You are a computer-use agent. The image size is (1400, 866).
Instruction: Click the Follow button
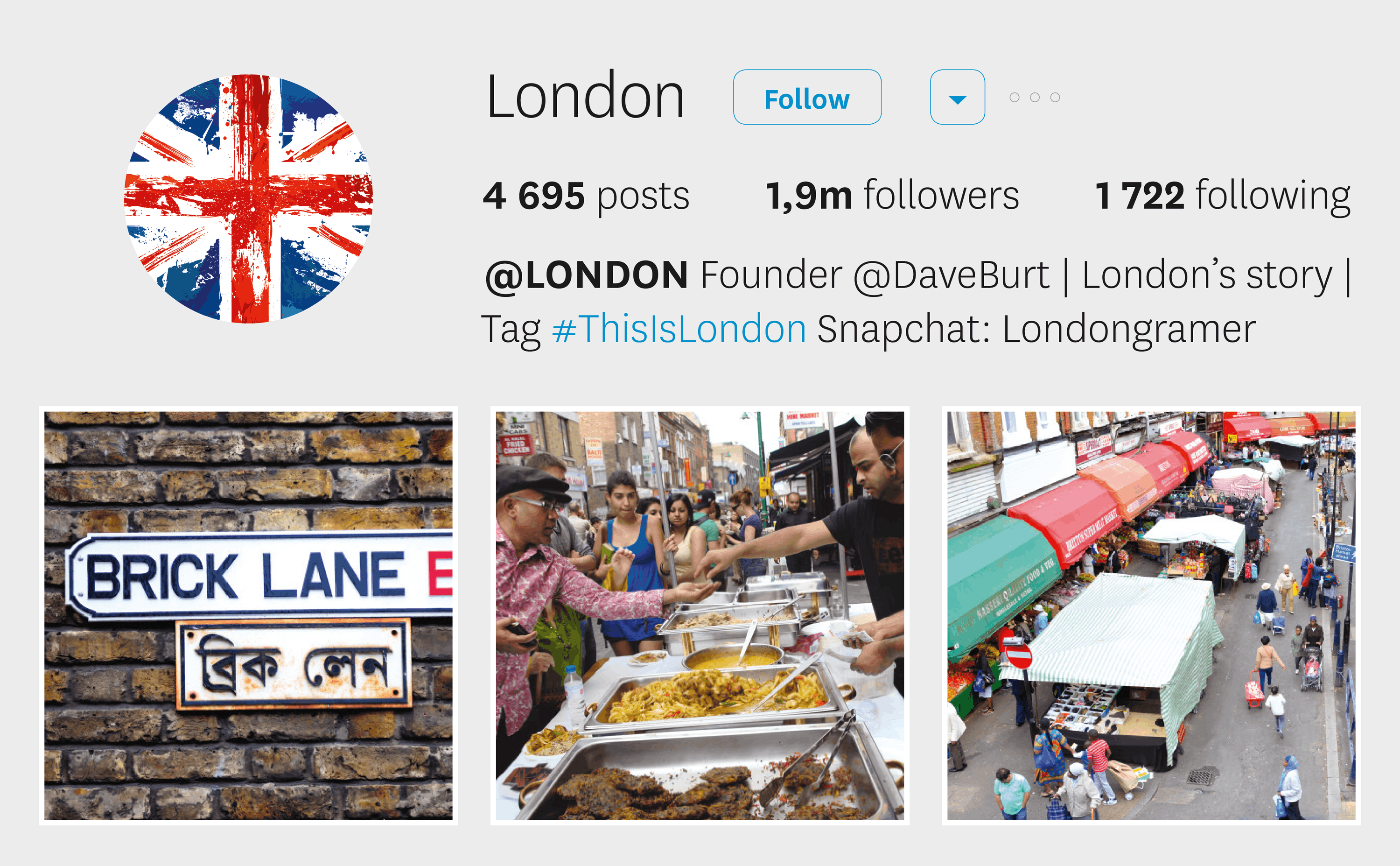click(x=807, y=97)
